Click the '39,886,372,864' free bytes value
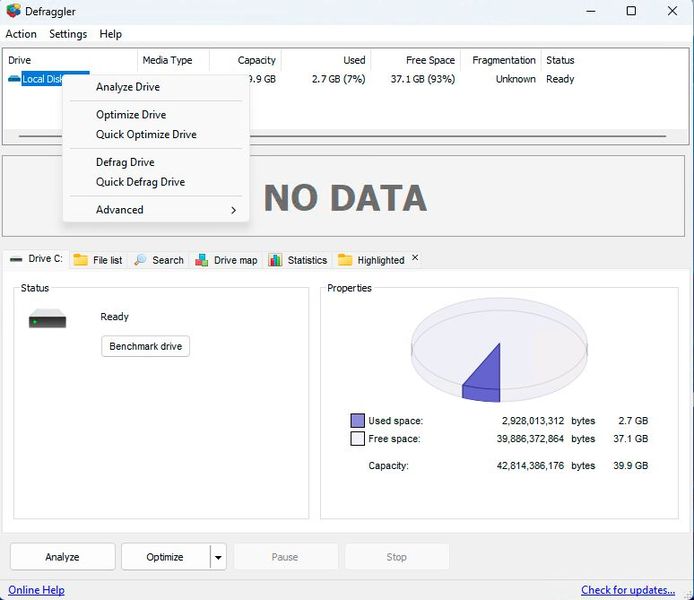 [530, 439]
